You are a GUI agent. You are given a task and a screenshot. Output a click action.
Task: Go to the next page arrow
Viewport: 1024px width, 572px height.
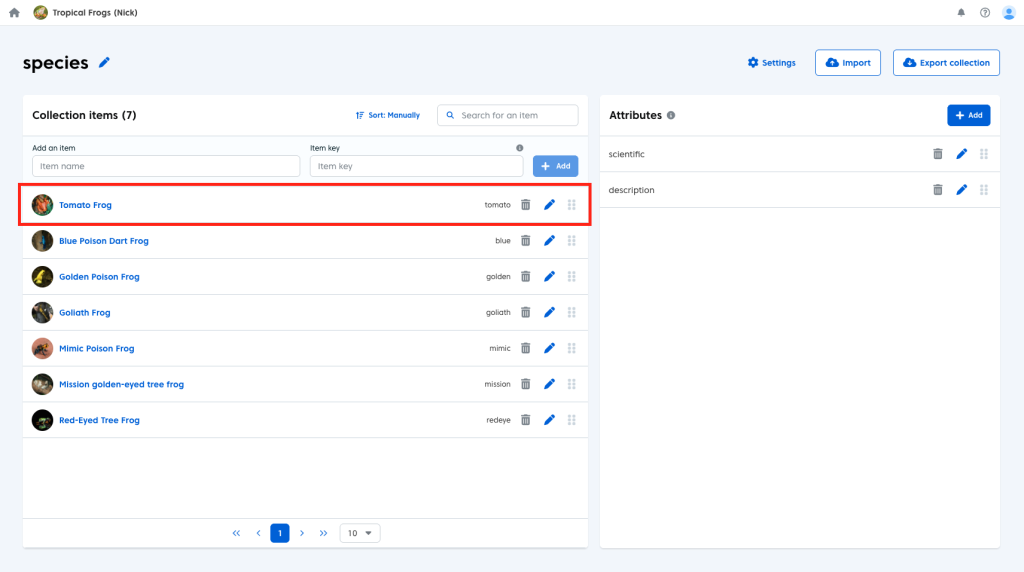[x=302, y=533]
